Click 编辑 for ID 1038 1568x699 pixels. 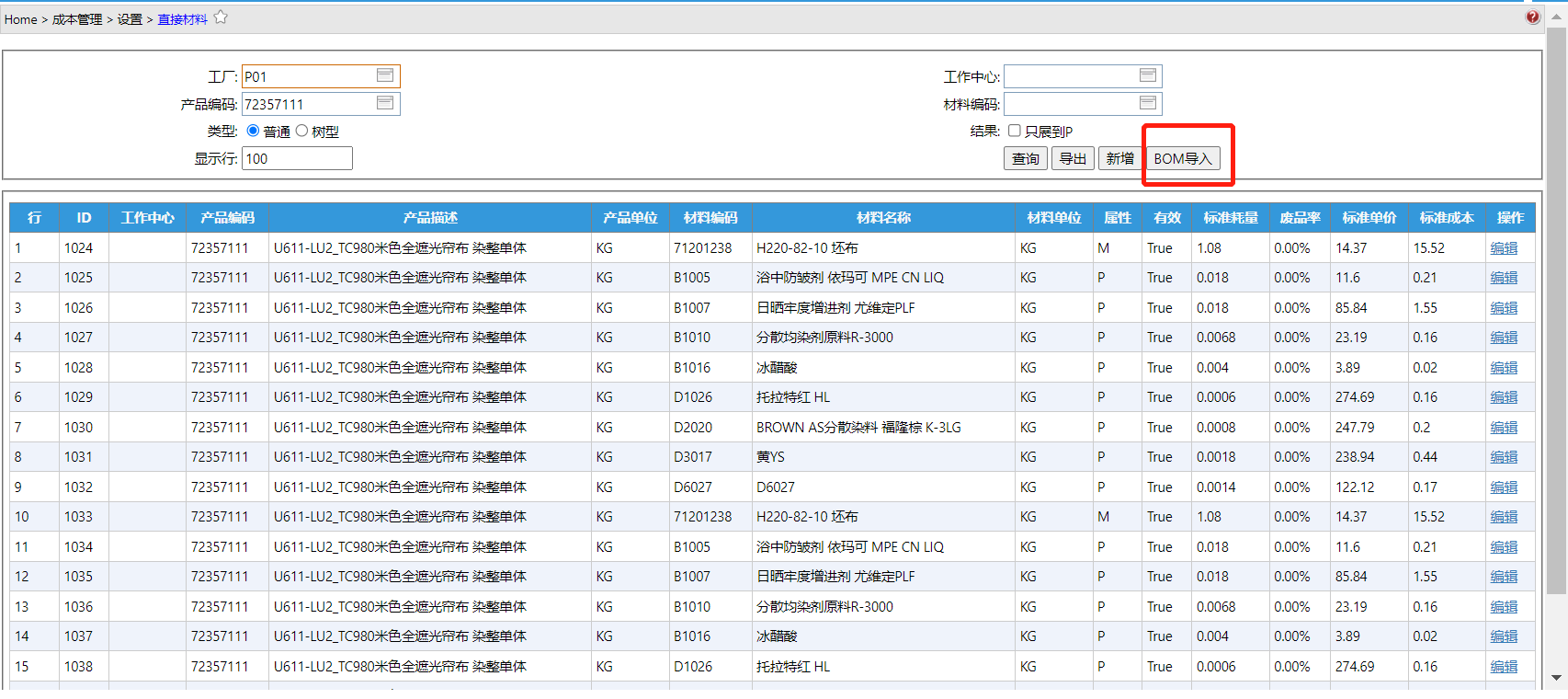coord(1504,667)
